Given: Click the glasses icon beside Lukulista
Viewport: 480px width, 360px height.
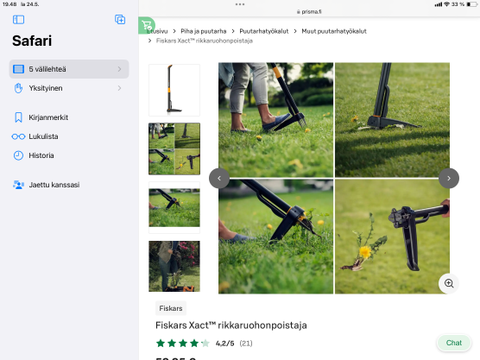Looking at the screenshot, I should 18,137.
